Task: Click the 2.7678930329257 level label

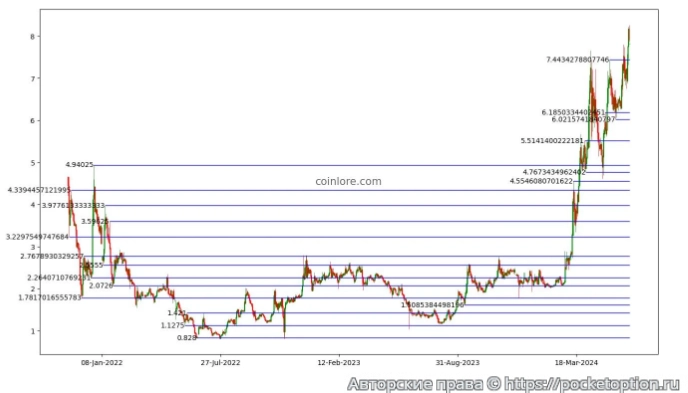Action: (52, 256)
